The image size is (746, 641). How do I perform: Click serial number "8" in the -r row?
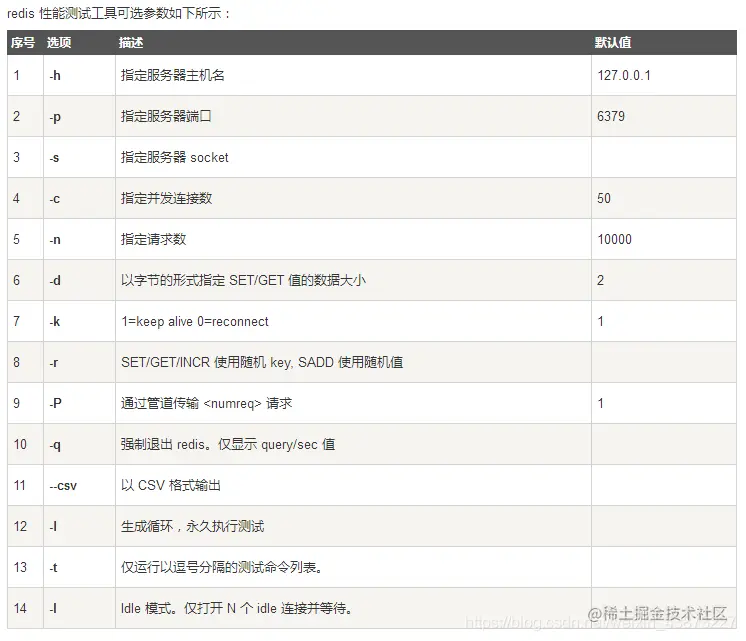[17, 362]
